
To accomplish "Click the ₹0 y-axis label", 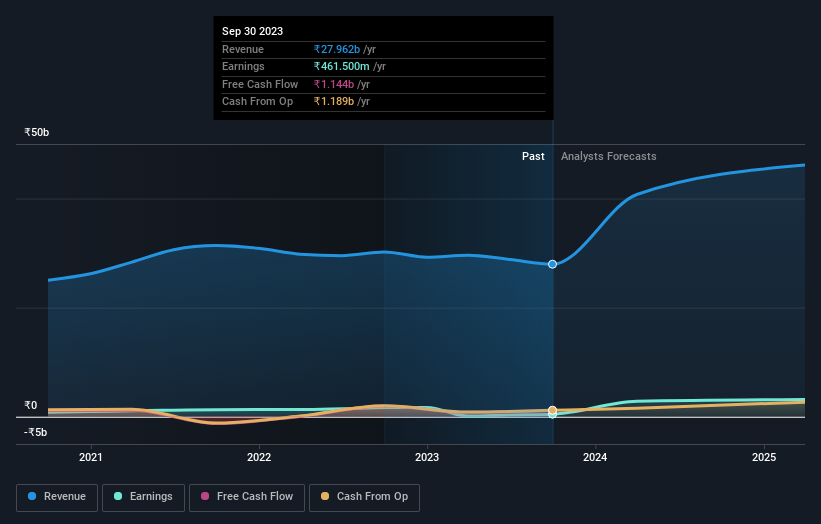I will 30,405.
